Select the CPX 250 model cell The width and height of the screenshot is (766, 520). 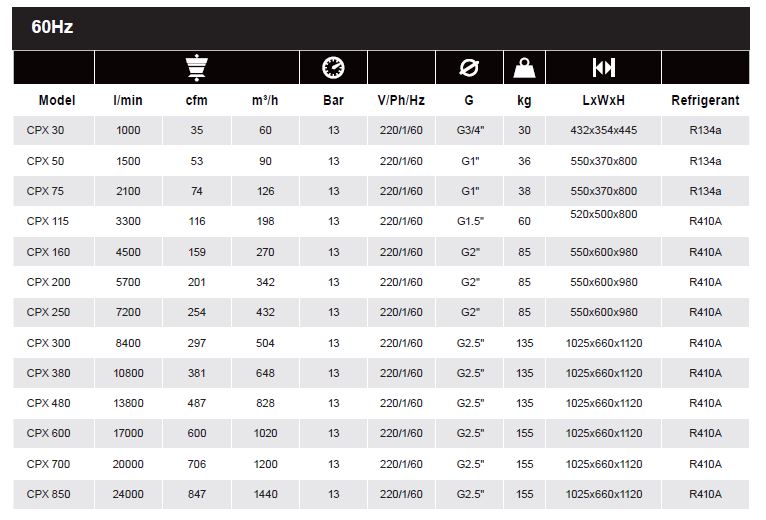coord(53,312)
